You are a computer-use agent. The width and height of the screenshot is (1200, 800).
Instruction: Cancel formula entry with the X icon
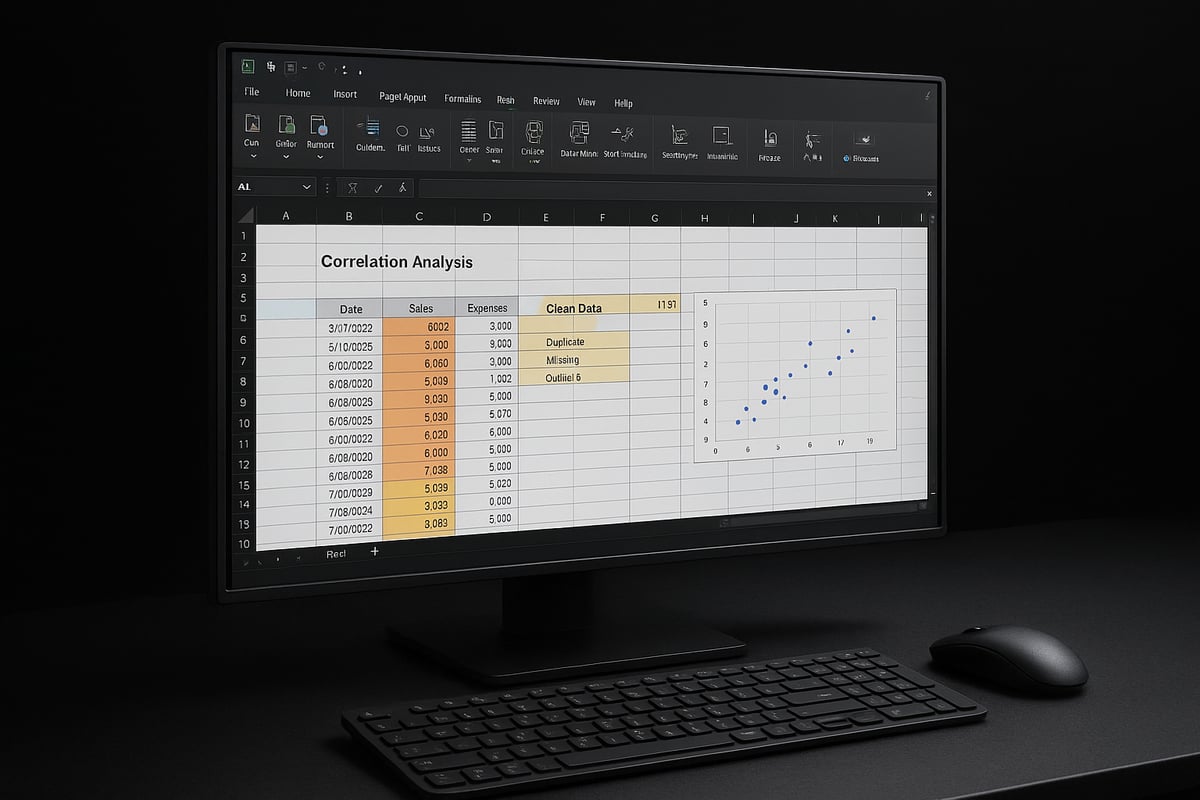tap(351, 187)
